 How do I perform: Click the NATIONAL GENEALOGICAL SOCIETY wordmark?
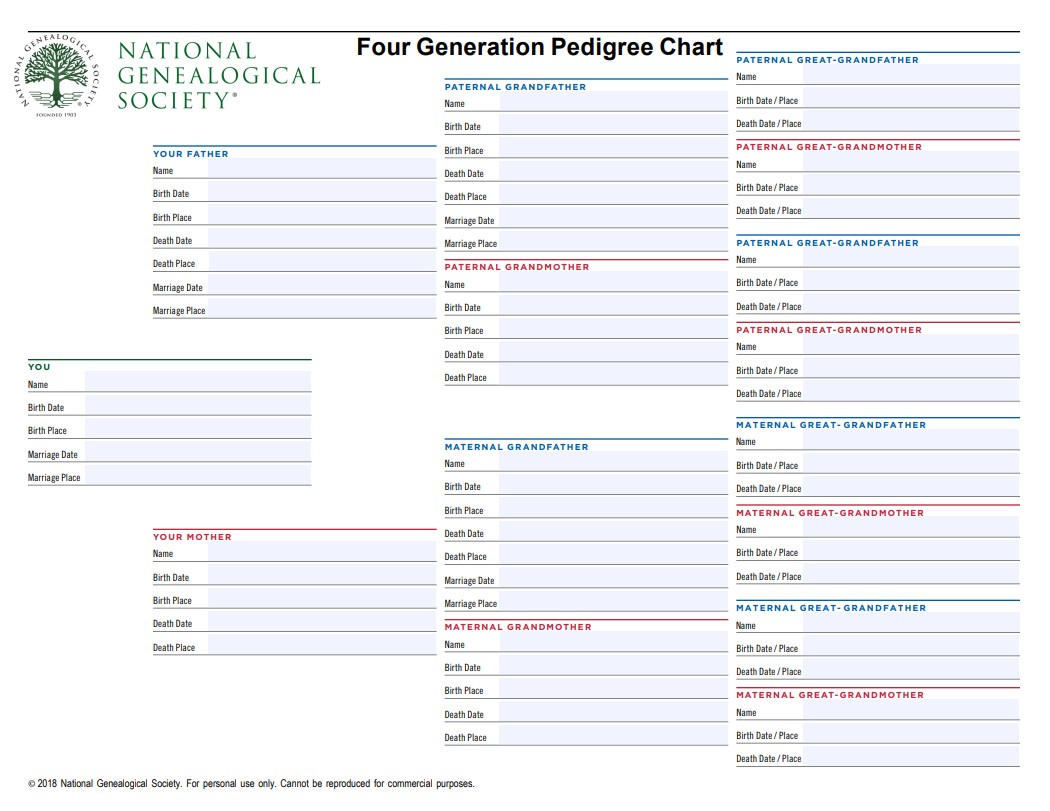219,75
